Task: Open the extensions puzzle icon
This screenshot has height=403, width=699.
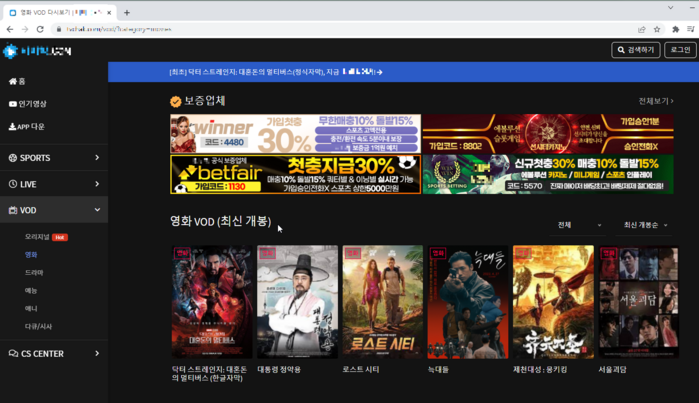Action: [676, 29]
